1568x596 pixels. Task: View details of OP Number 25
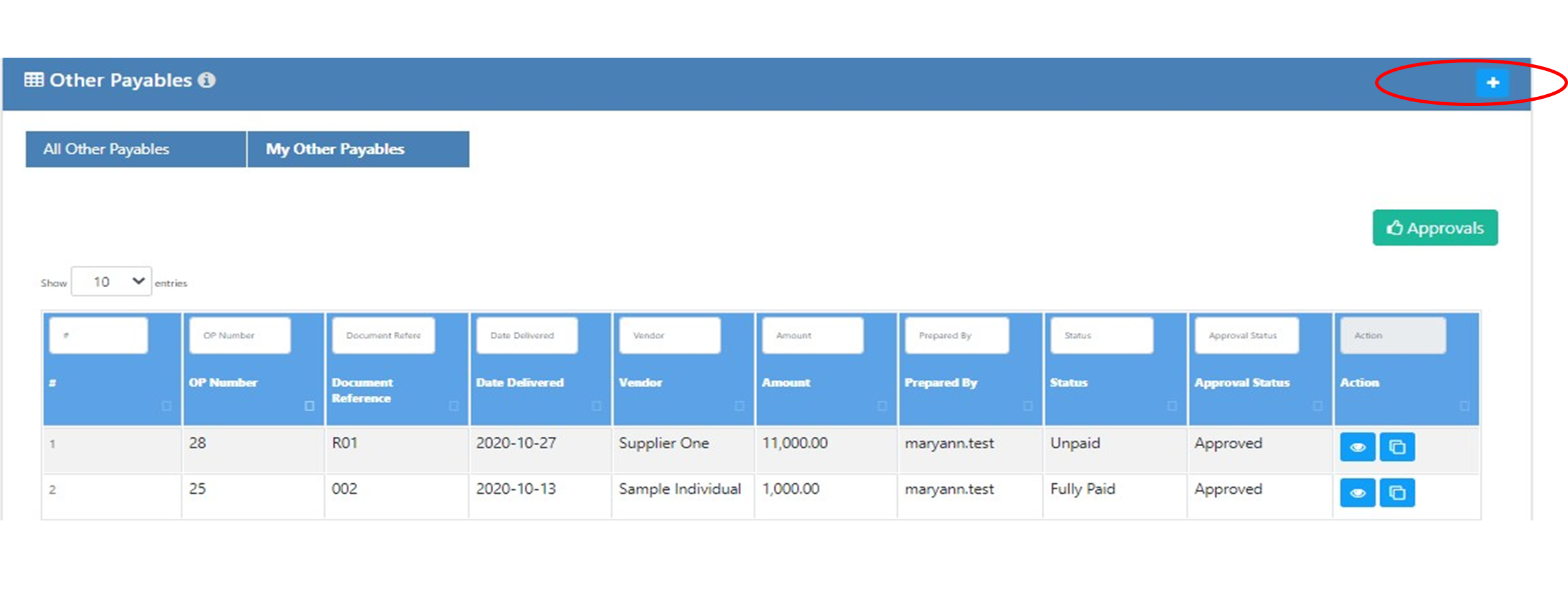coord(1357,493)
